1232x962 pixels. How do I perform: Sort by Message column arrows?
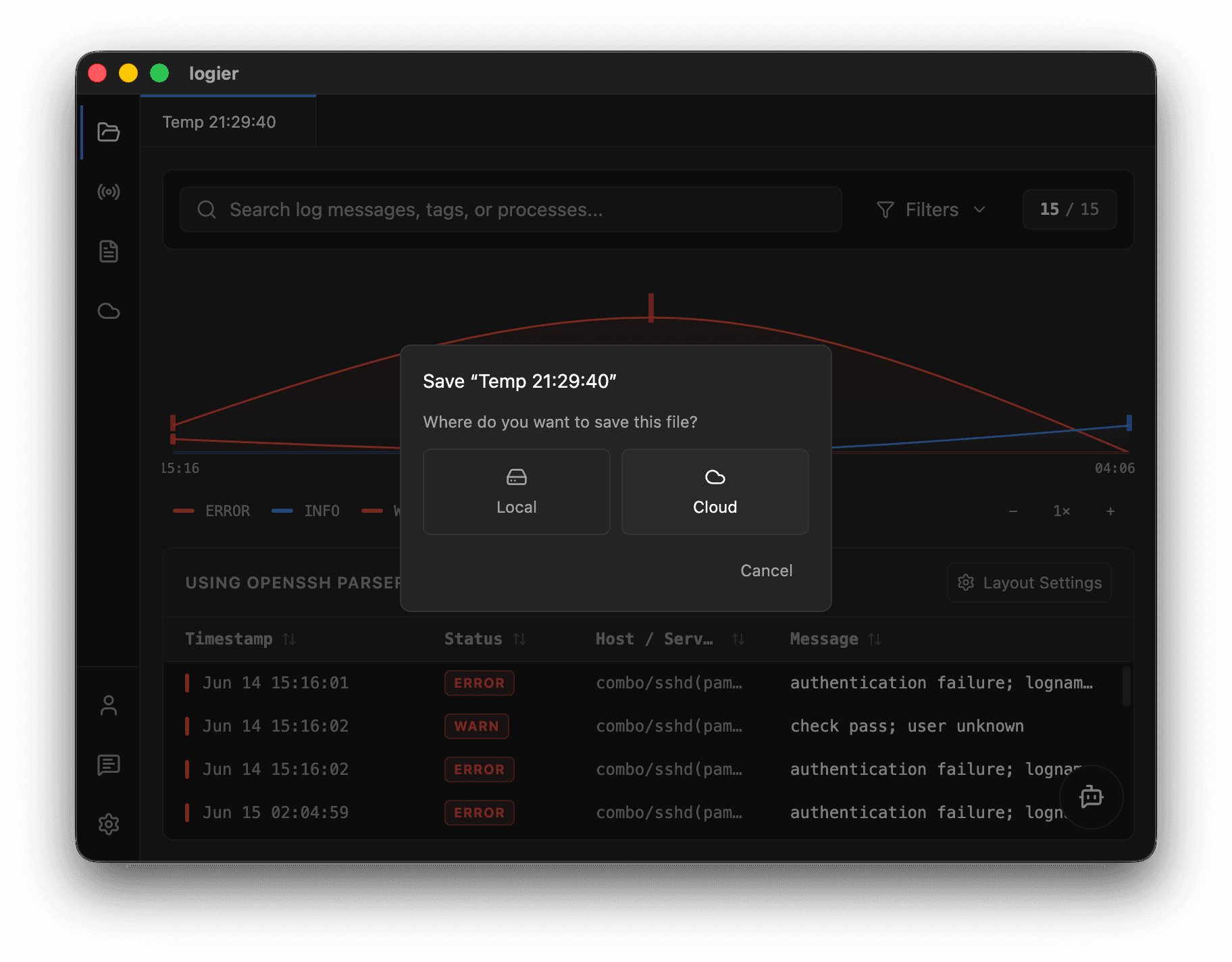point(875,639)
